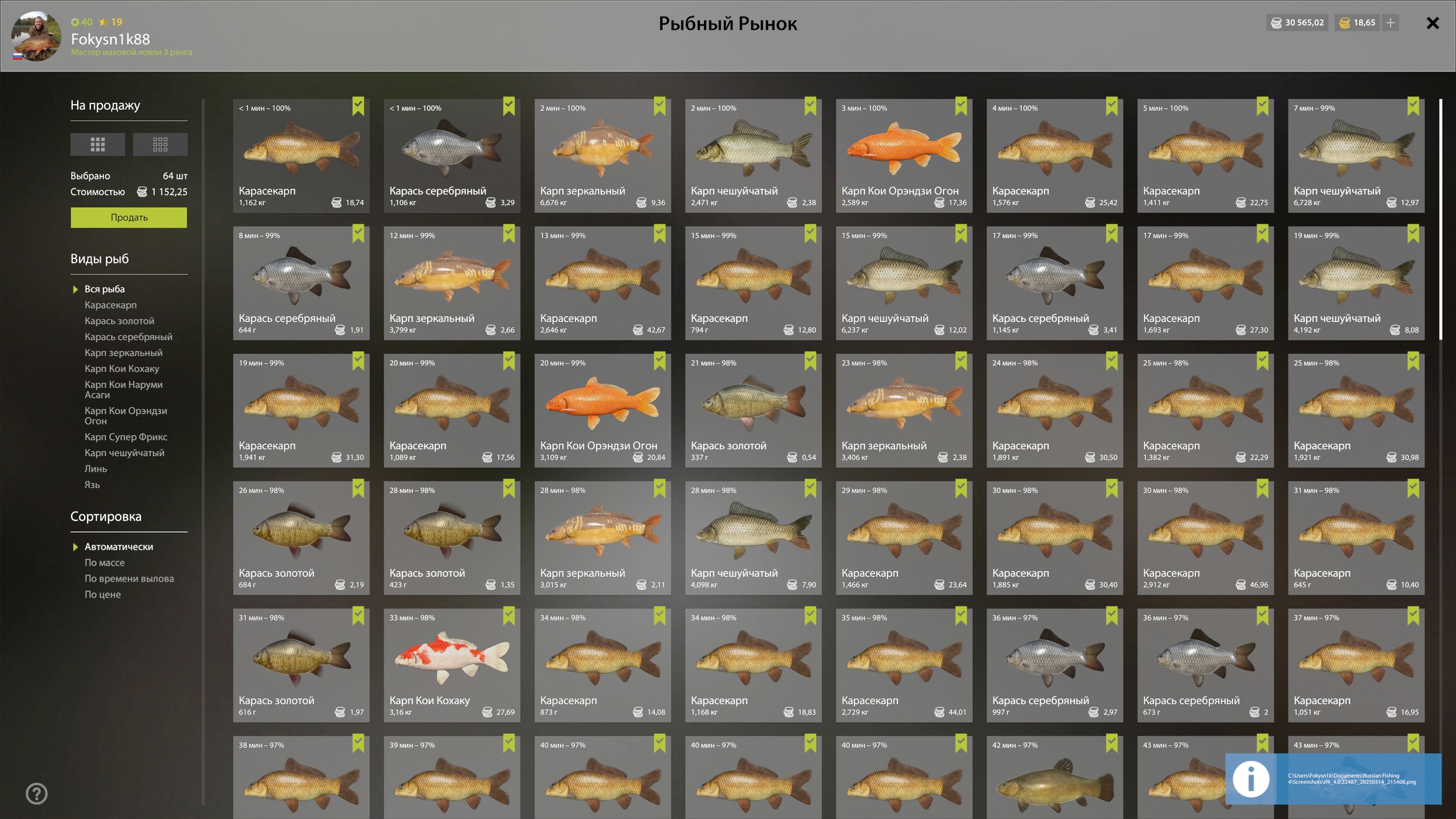Click the silver coins balance icon
Screen dimensions: 1456x819
coord(1276,23)
